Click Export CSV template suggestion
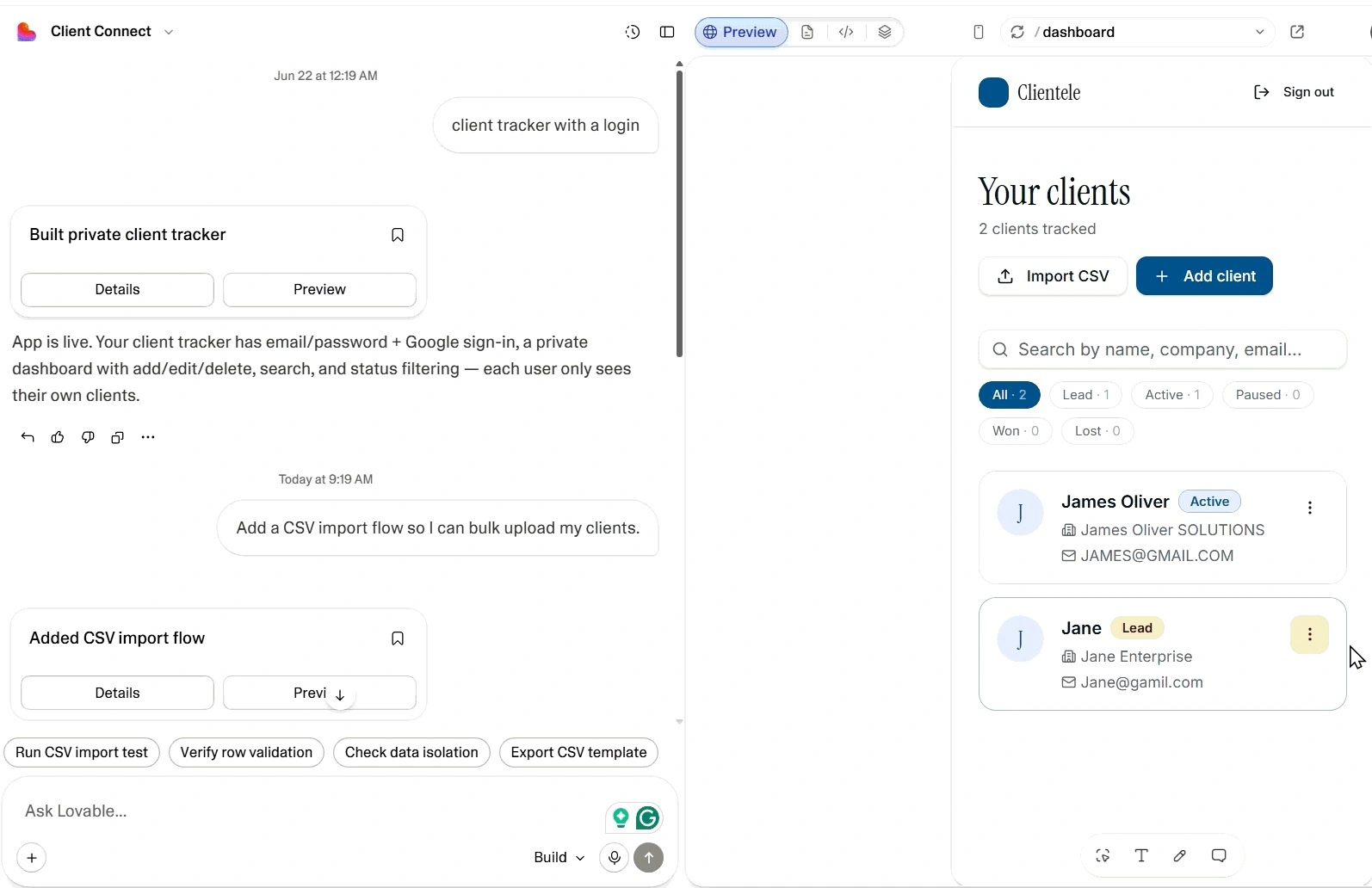Screen dimensions: 1372x888 click(578, 752)
